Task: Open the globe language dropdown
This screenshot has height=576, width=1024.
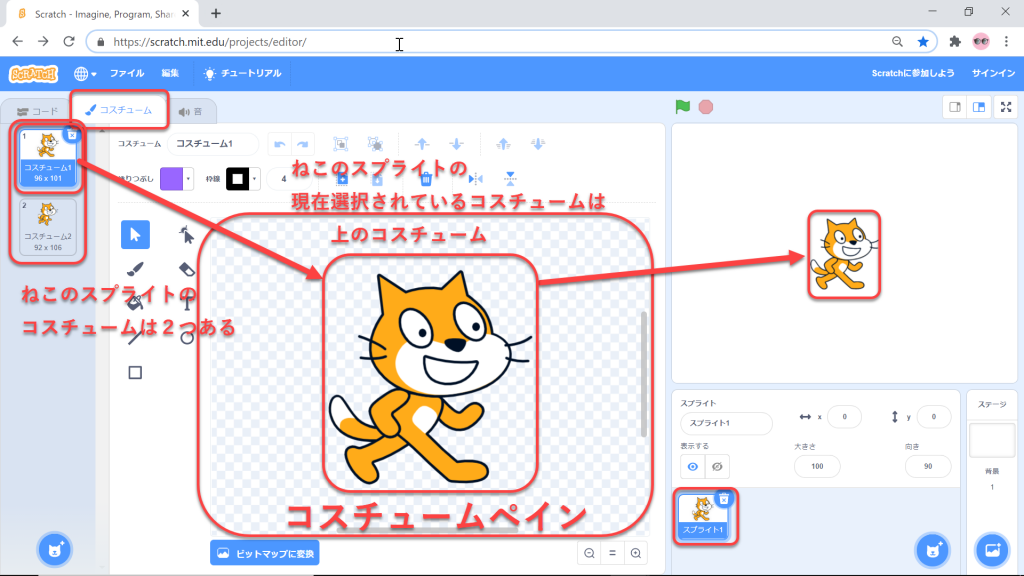Action: click(x=85, y=74)
